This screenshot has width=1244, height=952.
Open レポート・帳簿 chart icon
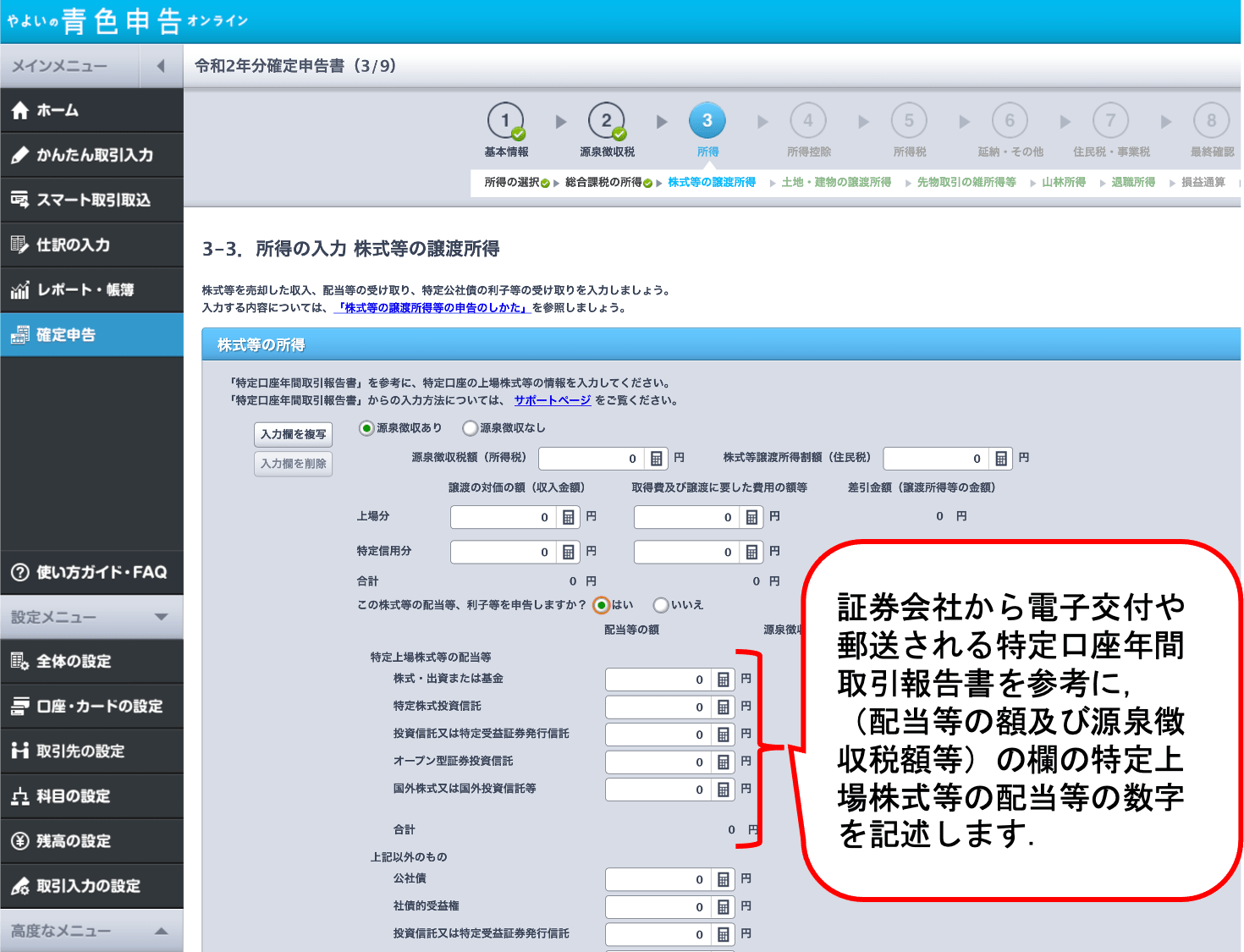[20, 289]
